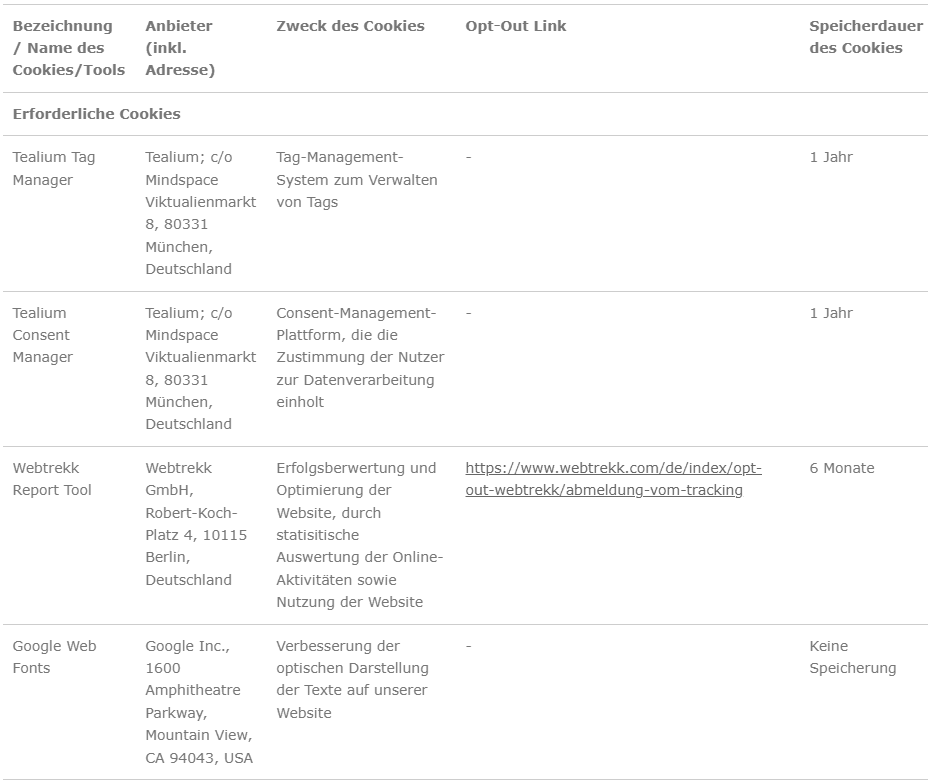Click the "Bezeichnung / Name des Cookies/Tools" header

(68, 48)
